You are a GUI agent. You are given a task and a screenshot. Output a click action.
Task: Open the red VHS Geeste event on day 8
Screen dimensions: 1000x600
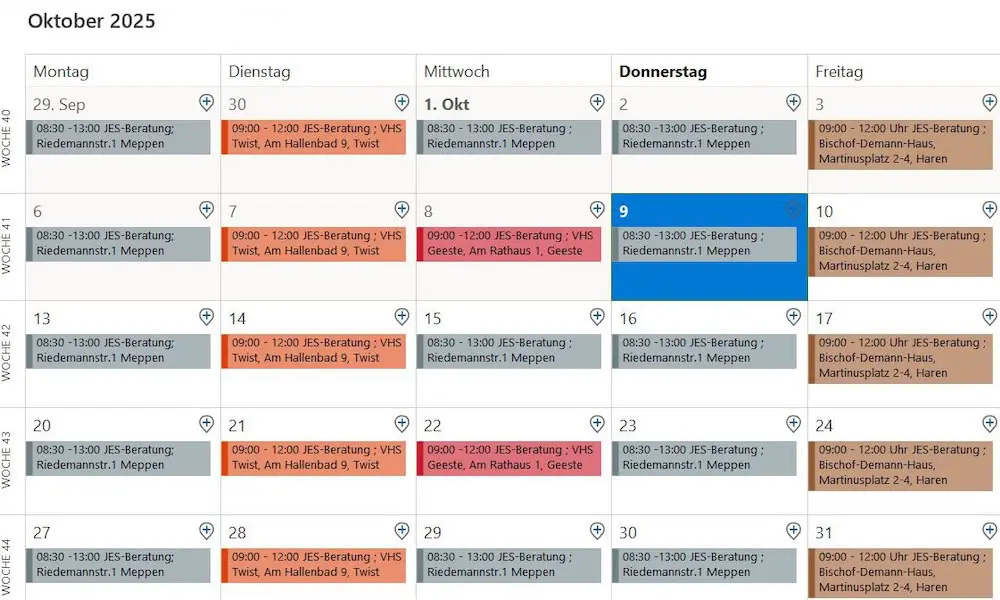click(510, 244)
